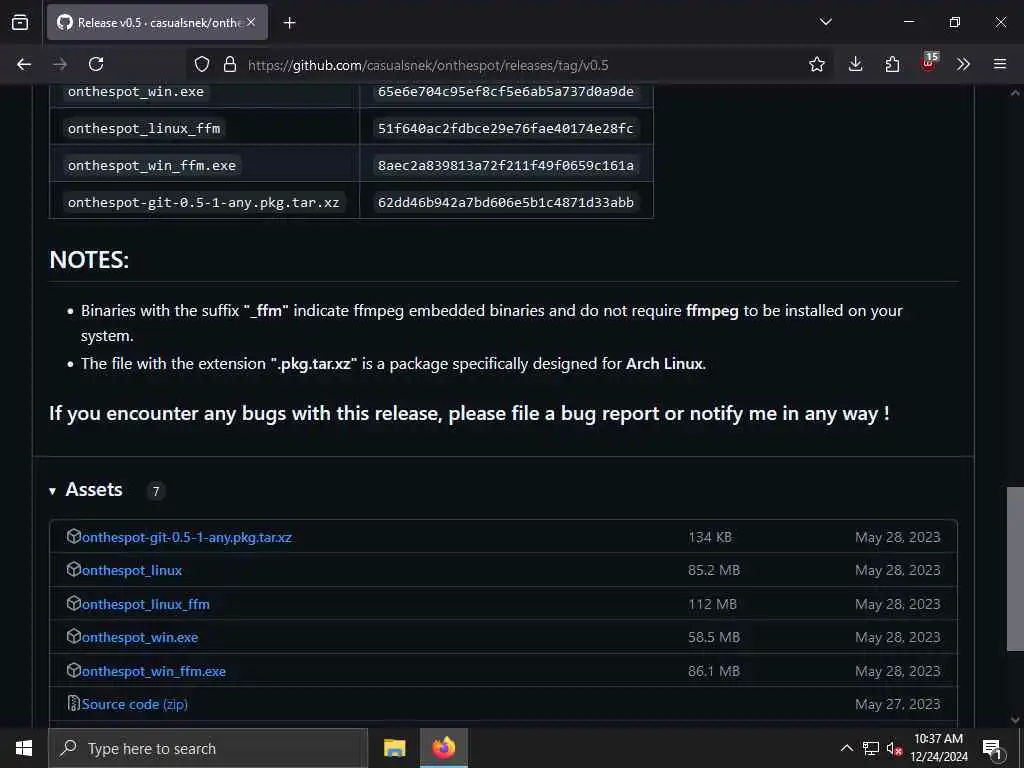Open the Extensions puzzle icon

(892, 64)
